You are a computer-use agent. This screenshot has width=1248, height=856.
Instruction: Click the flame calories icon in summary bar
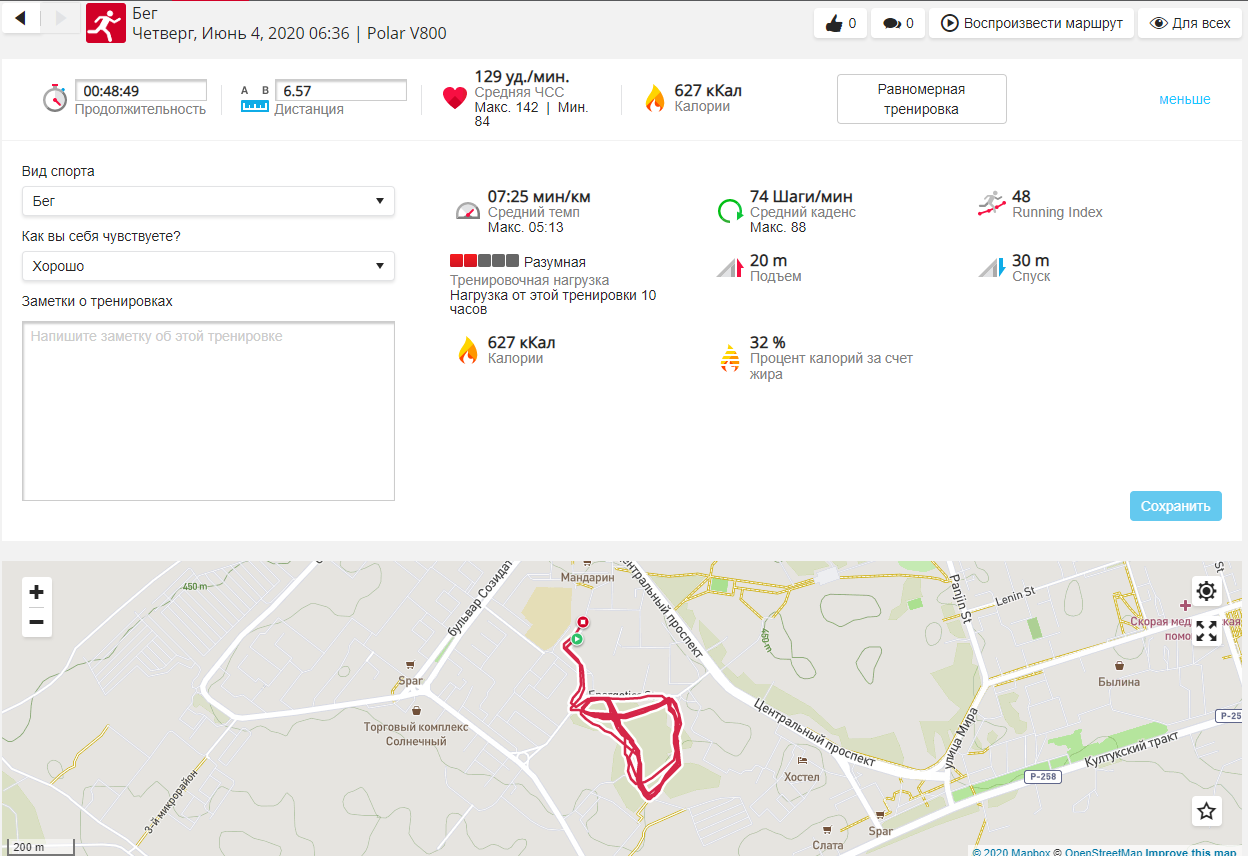click(655, 98)
